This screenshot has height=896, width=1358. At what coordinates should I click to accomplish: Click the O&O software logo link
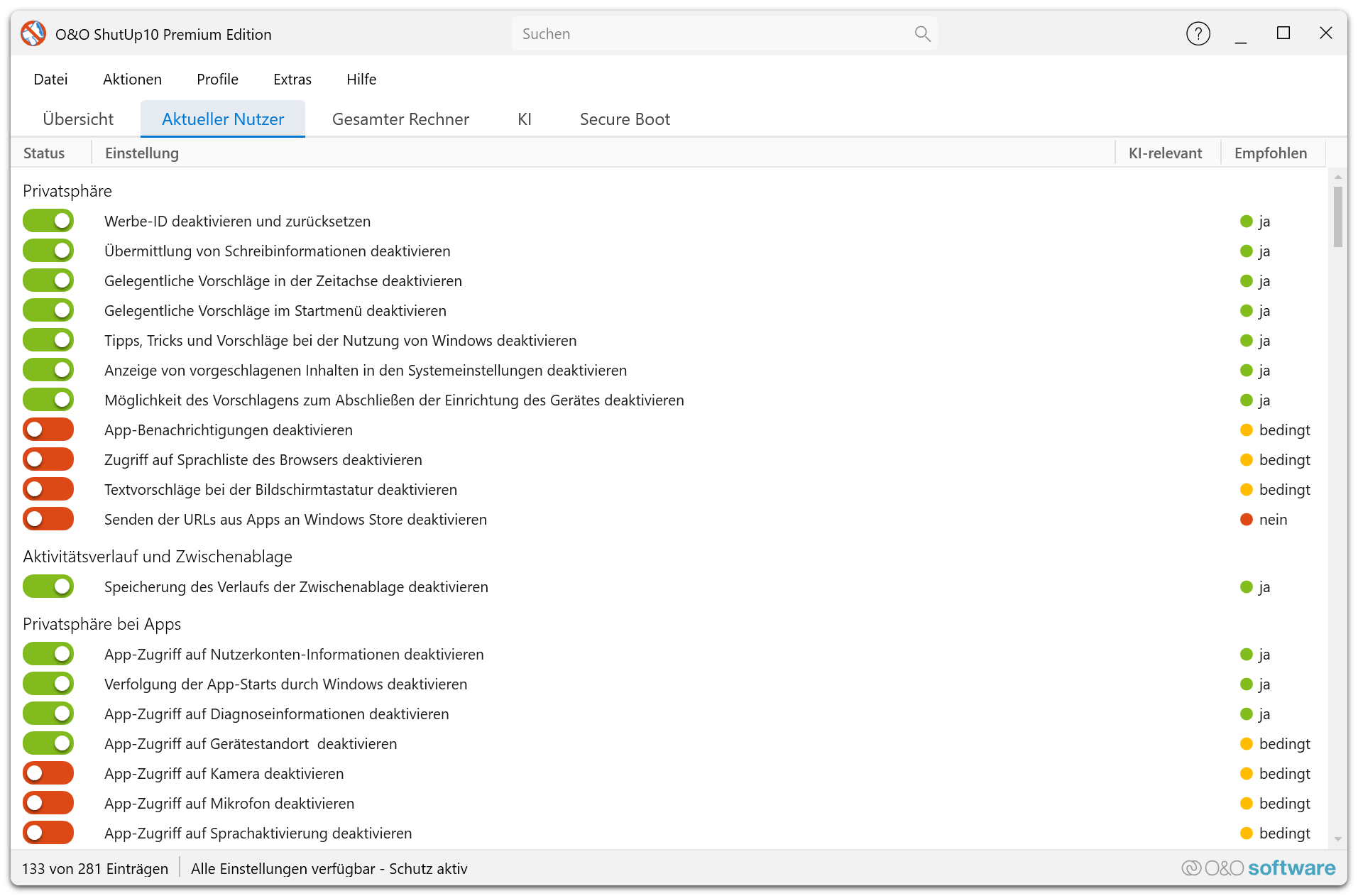point(1258,868)
